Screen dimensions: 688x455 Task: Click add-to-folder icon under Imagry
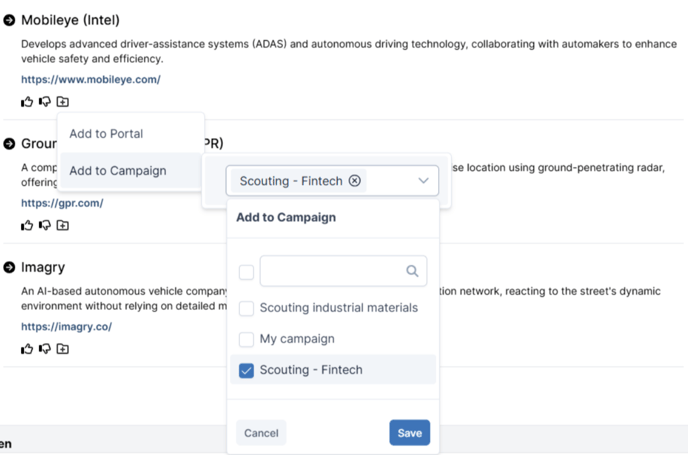tap(63, 349)
